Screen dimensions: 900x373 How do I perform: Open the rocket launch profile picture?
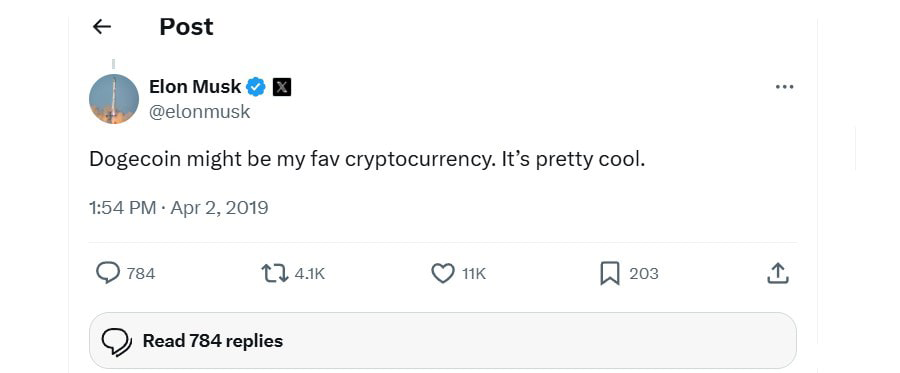114,99
